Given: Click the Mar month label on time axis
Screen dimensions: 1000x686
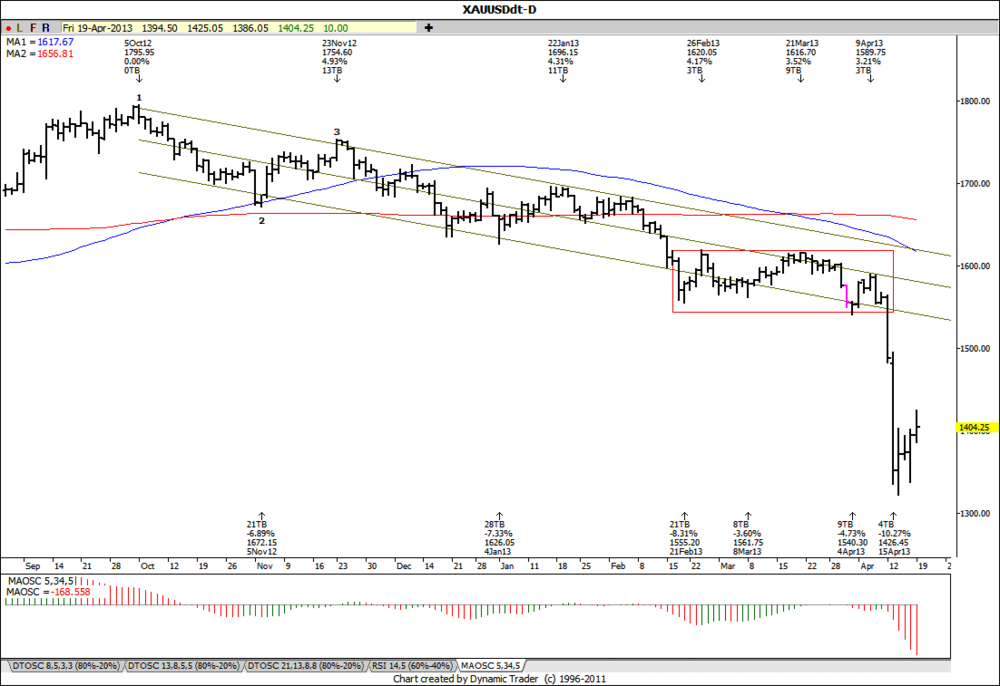Looking at the screenshot, I should tap(728, 566).
